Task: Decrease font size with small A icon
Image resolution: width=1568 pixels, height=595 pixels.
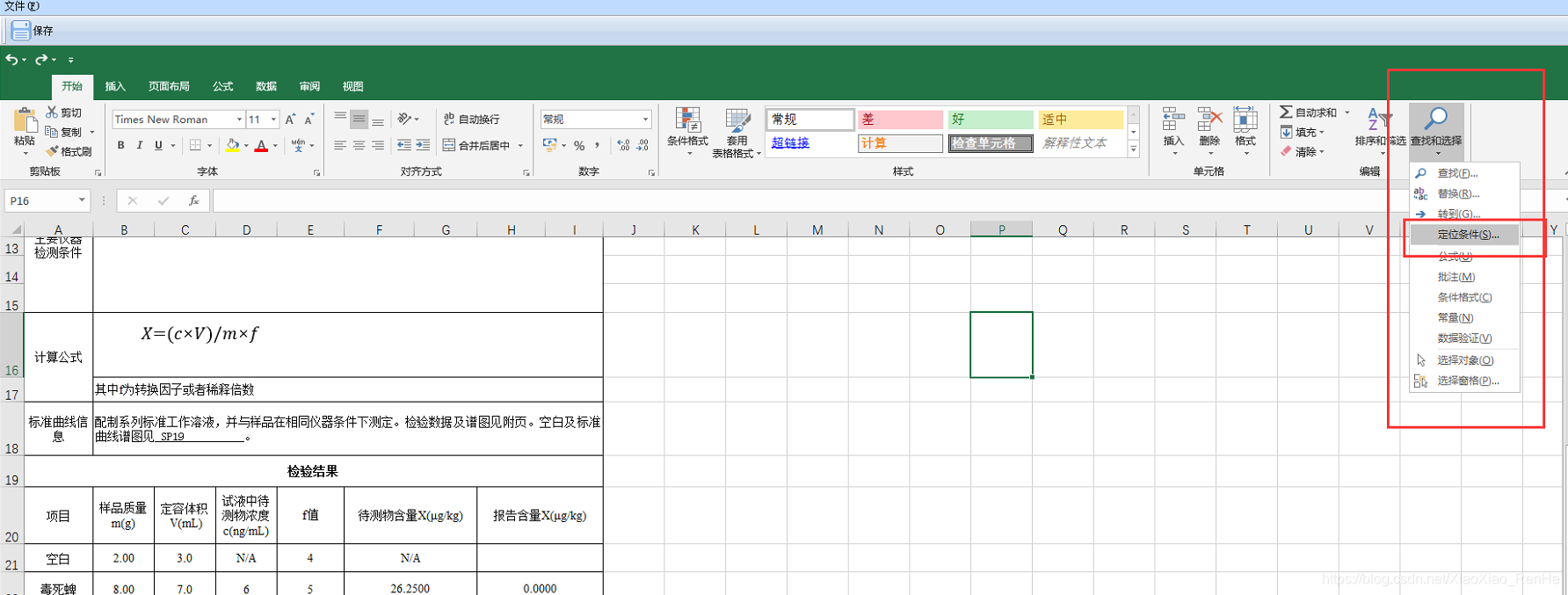Action: pos(309,120)
